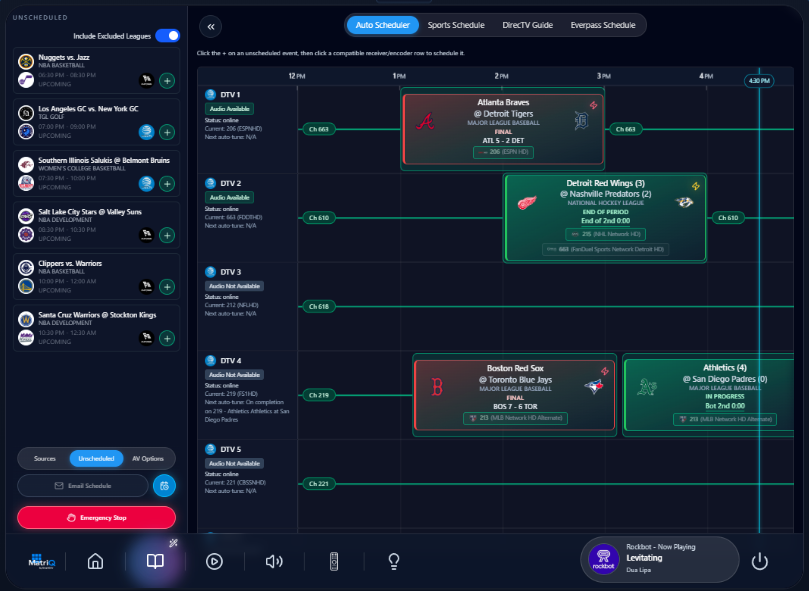Switch to the Sports Schedule tab
Viewport: 809px width, 591px height.
click(456, 25)
